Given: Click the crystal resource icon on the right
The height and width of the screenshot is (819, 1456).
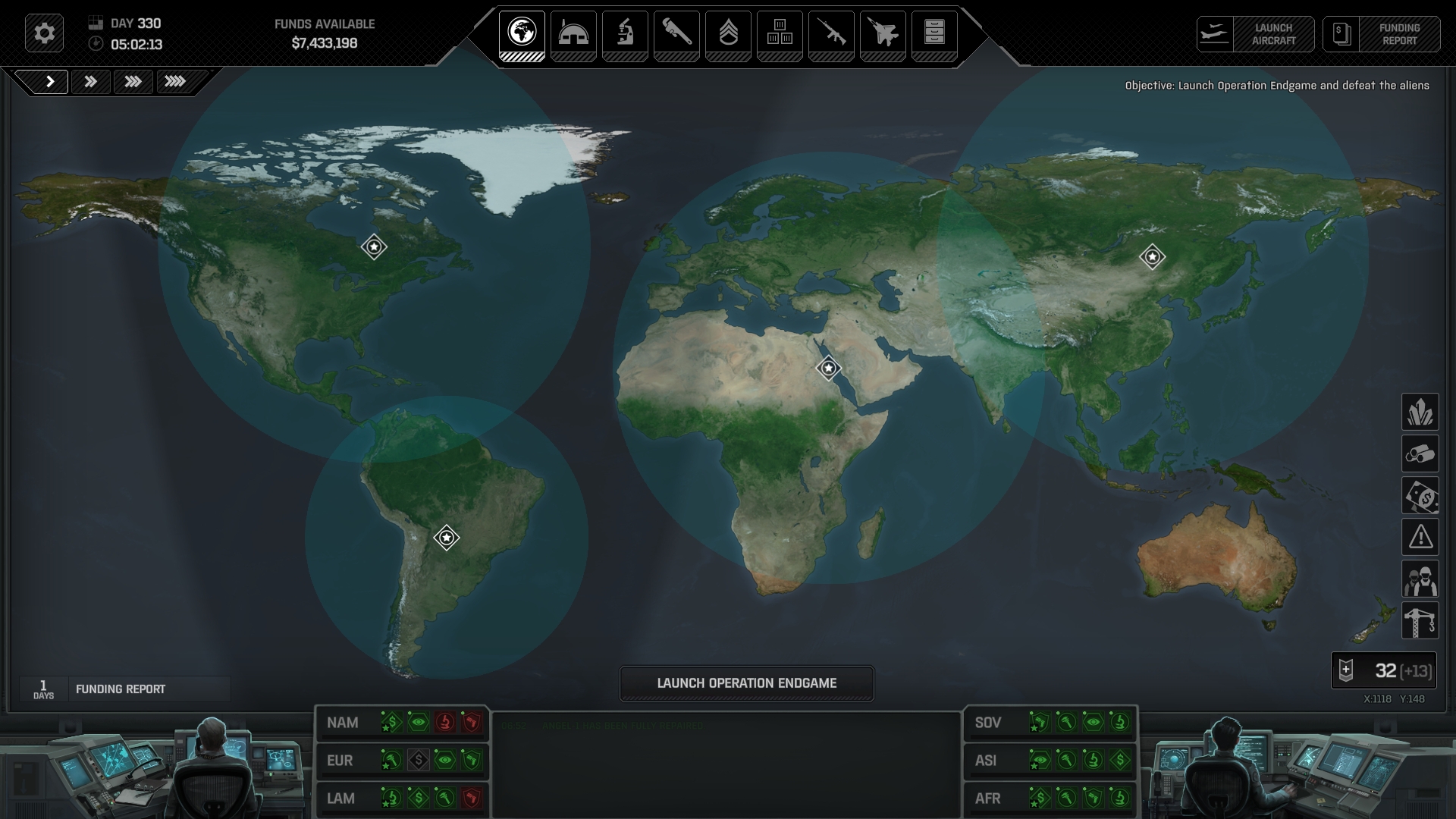Looking at the screenshot, I should coord(1420,412).
